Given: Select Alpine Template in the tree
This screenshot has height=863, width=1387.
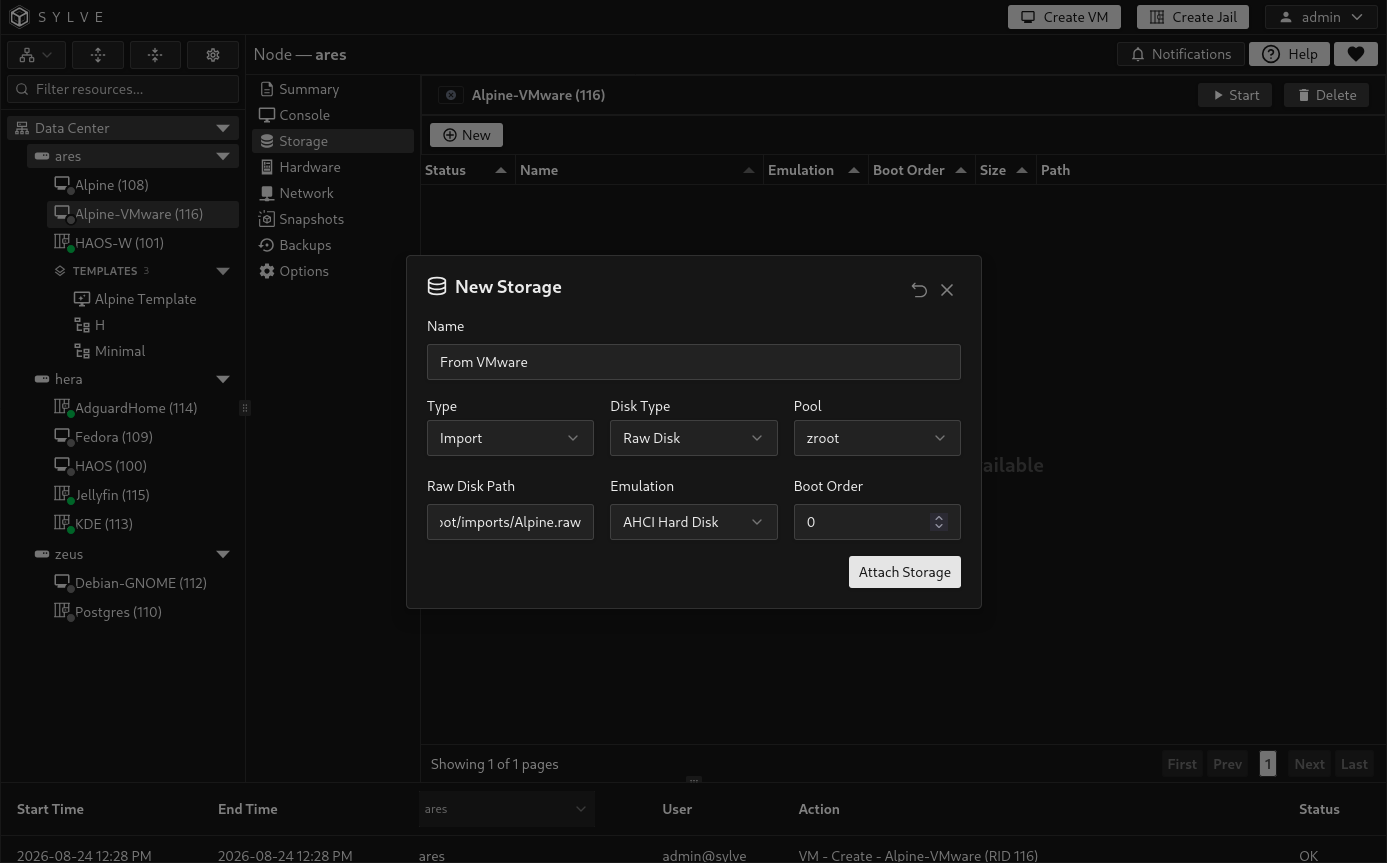Looking at the screenshot, I should [135, 299].
